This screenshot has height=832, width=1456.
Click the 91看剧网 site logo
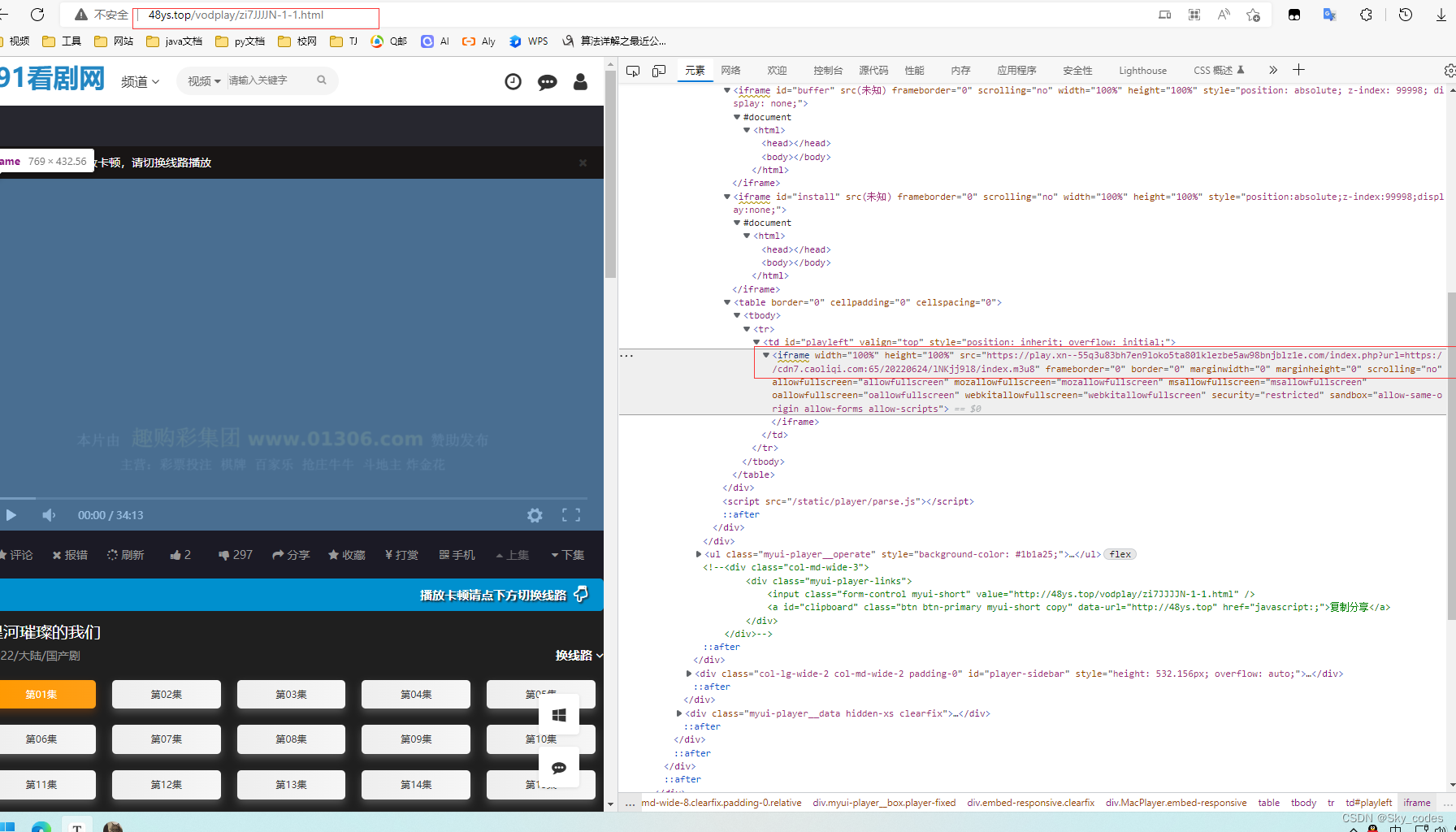click(53, 79)
